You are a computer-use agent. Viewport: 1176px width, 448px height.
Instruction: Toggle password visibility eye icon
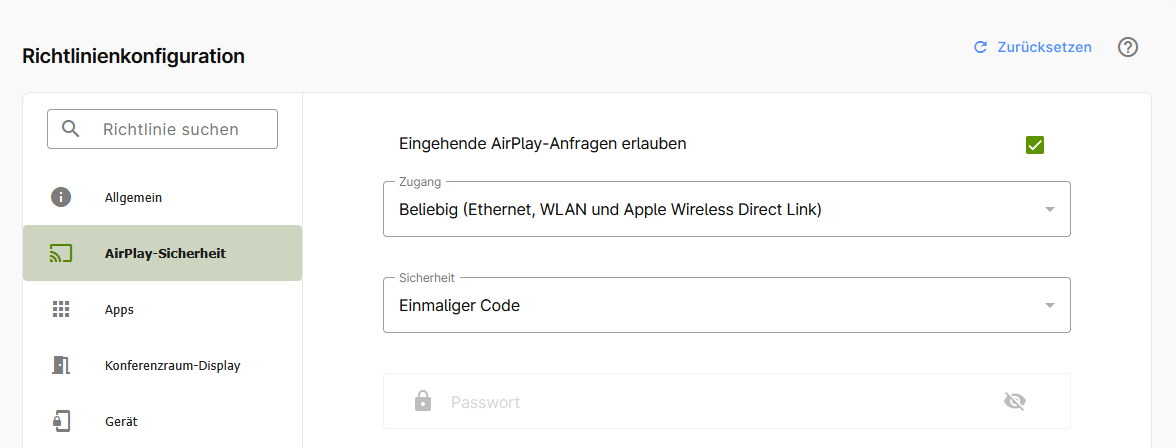[x=1015, y=401]
